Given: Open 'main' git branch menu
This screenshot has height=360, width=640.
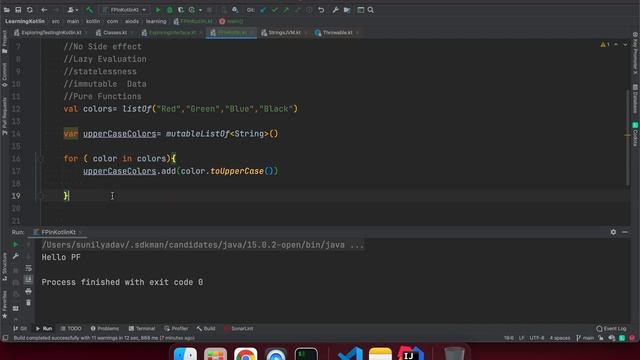Looking at the screenshot, I should point(585,338).
